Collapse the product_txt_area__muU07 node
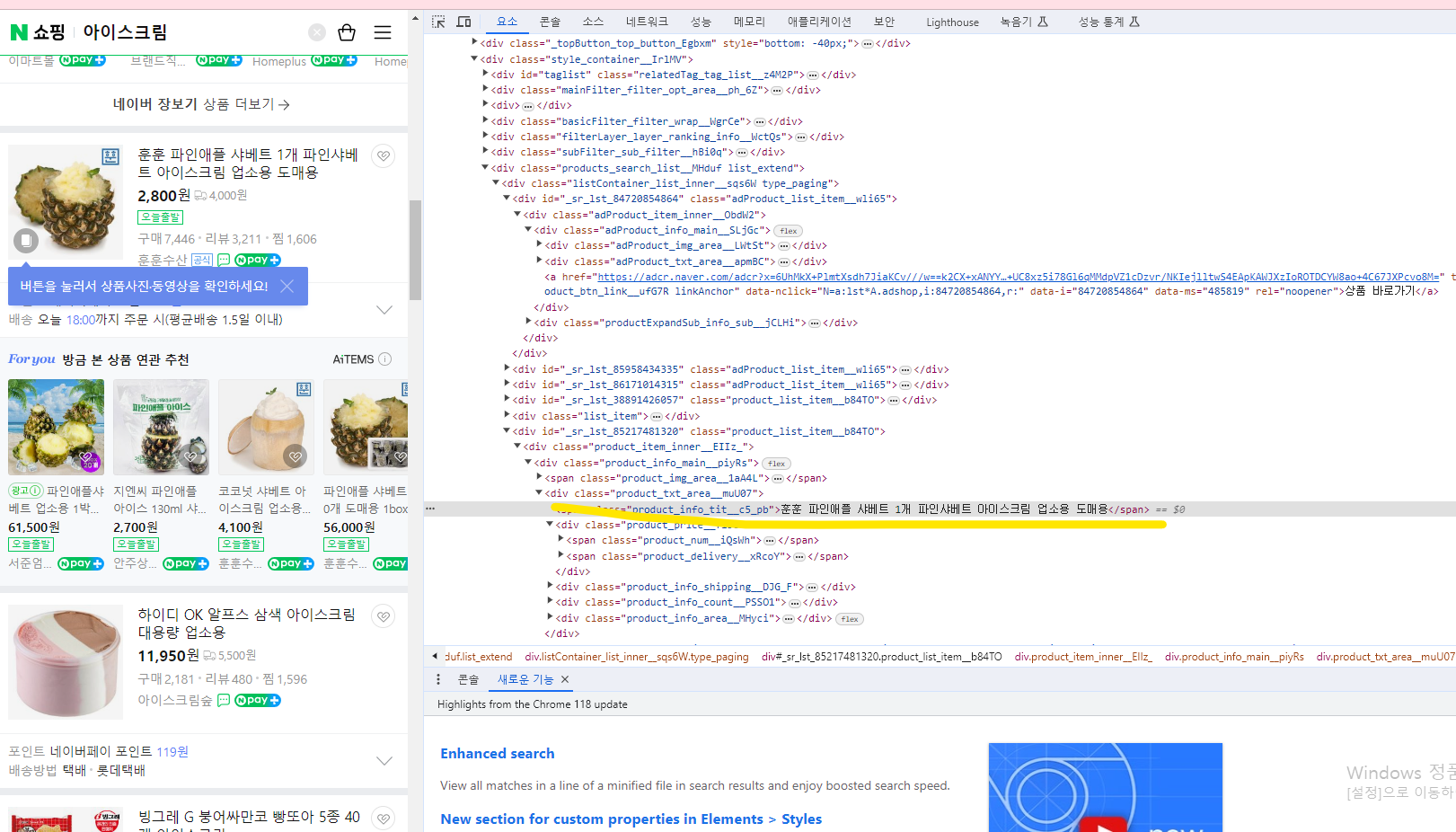1456x832 pixels. coord(539,492)
